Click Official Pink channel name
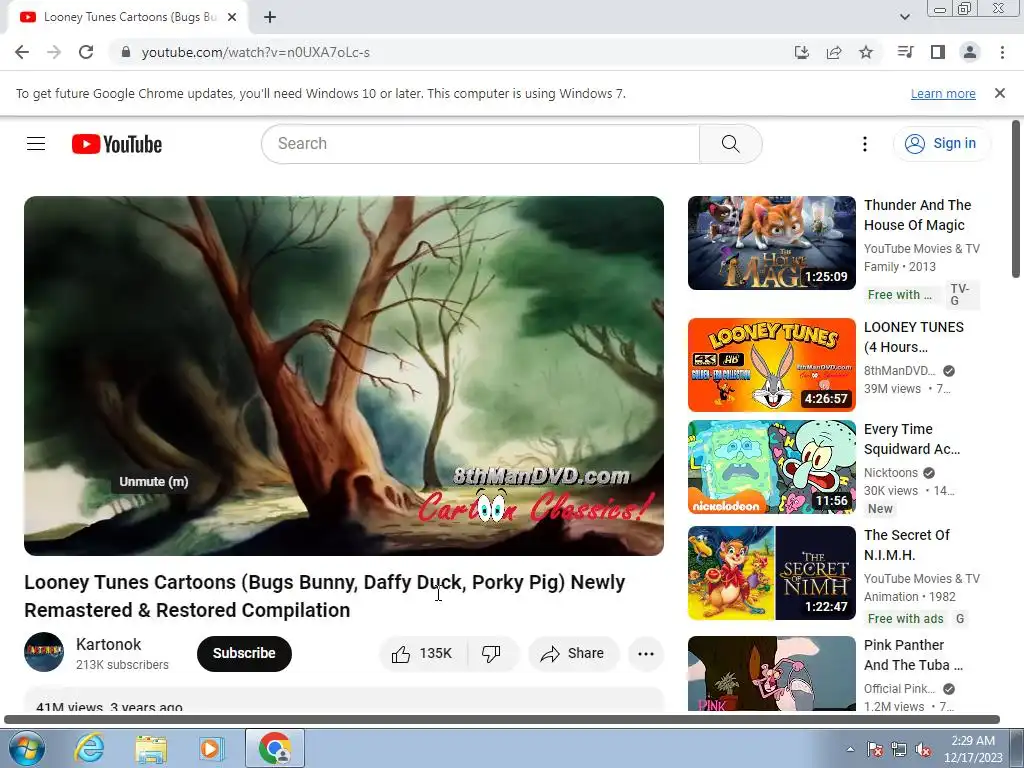The height and width of the screenshot is (768, 1024). tap(899, 689)
